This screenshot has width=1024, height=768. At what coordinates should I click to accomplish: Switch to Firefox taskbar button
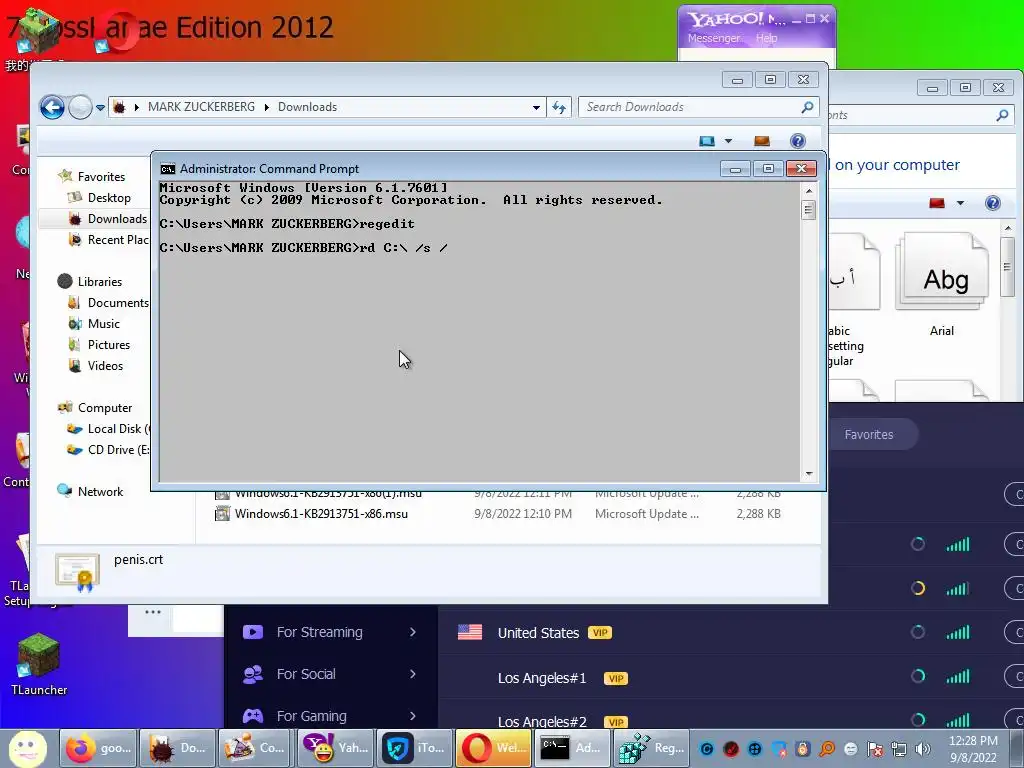pyautogui.click(x=99, y=748)
